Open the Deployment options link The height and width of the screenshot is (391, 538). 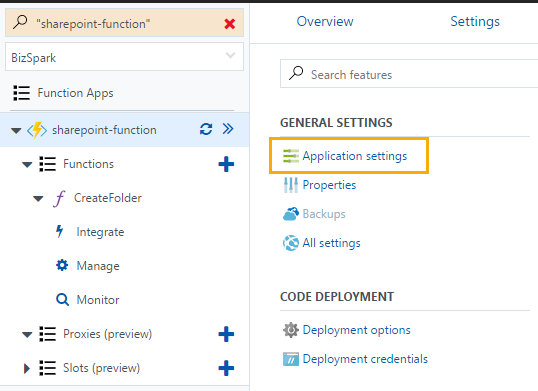click(x=356, y=330)
